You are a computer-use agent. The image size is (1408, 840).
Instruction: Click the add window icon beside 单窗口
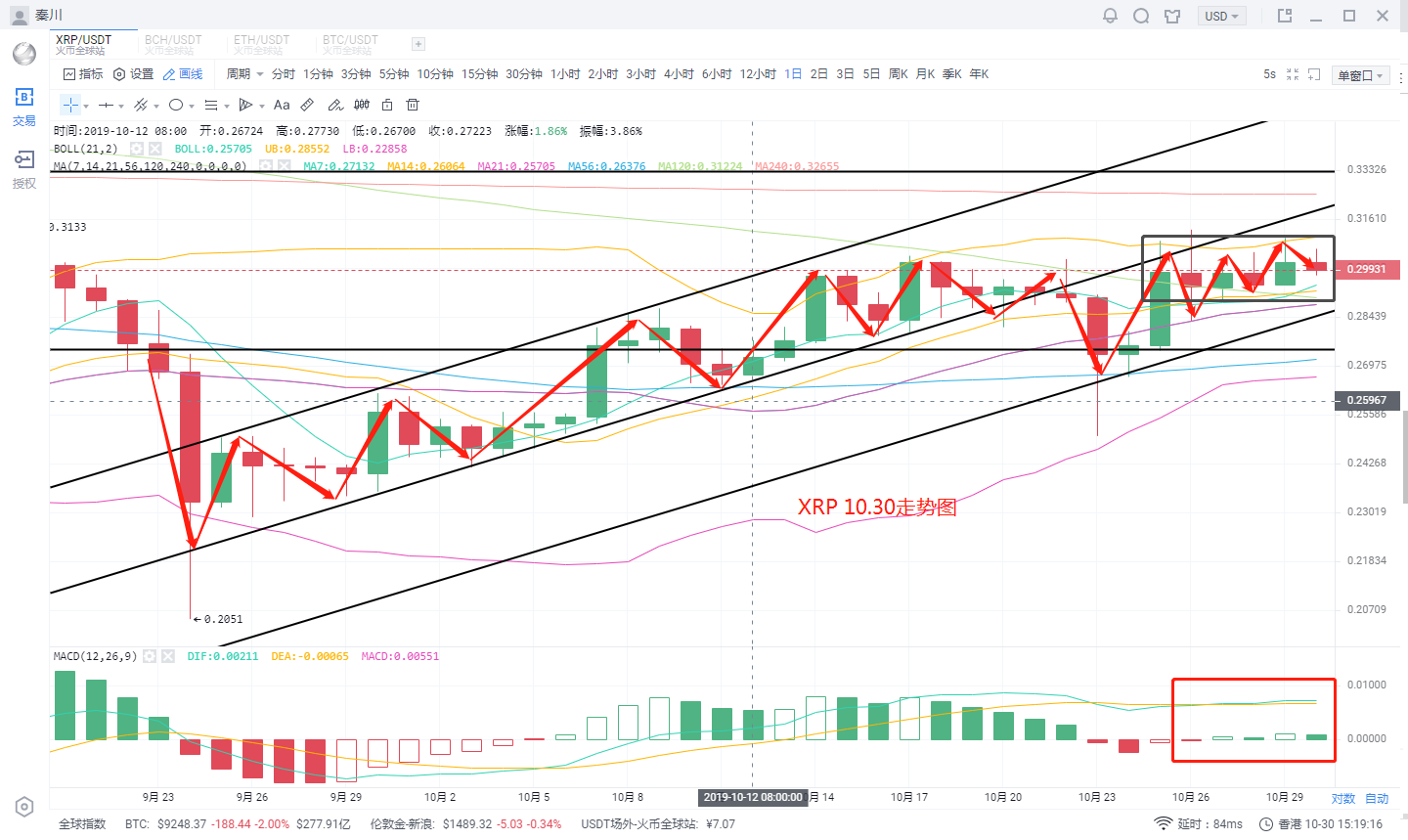1315,74
